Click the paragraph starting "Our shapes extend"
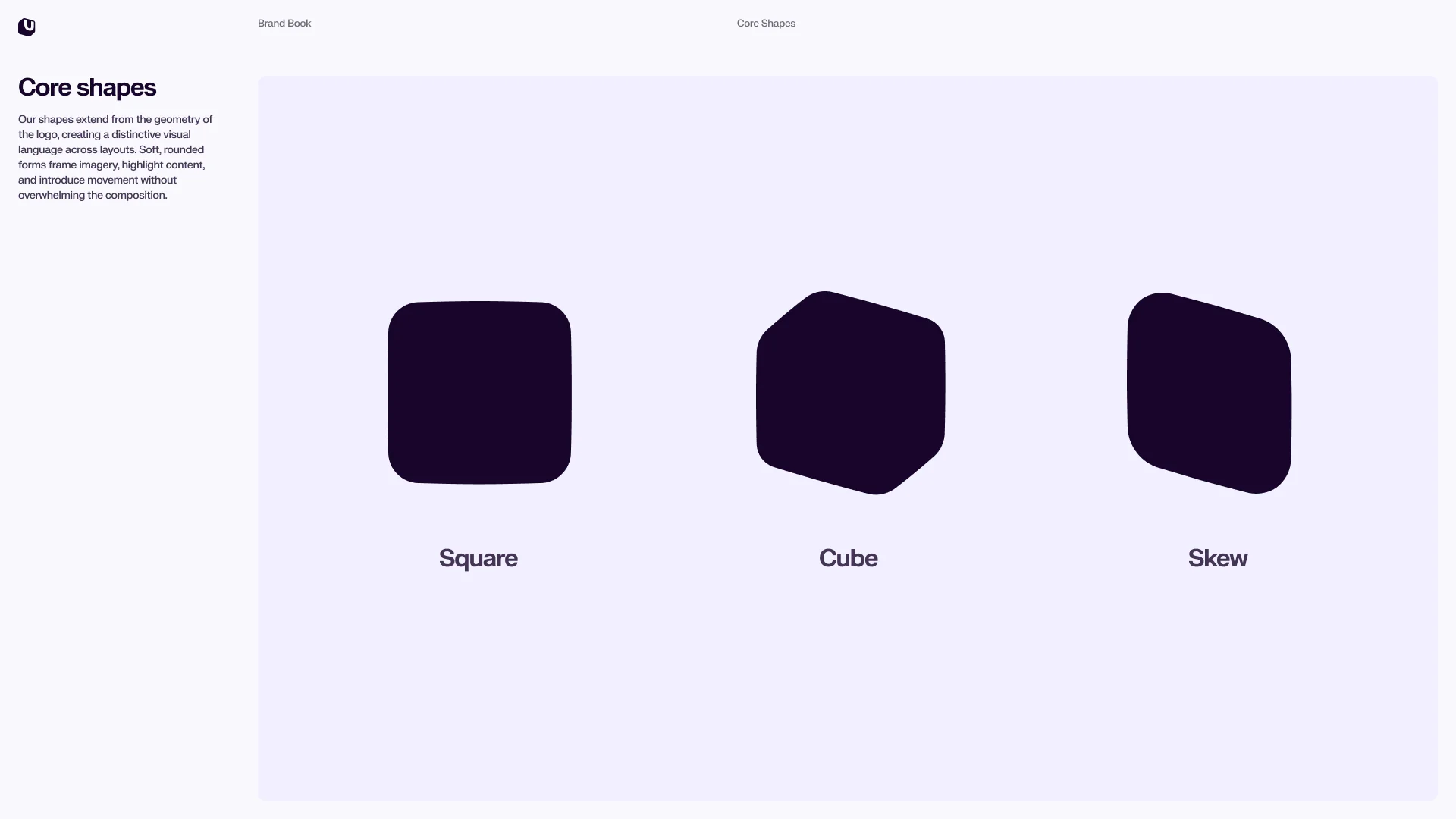This screenshot has height=819, width=1456. 115,157
